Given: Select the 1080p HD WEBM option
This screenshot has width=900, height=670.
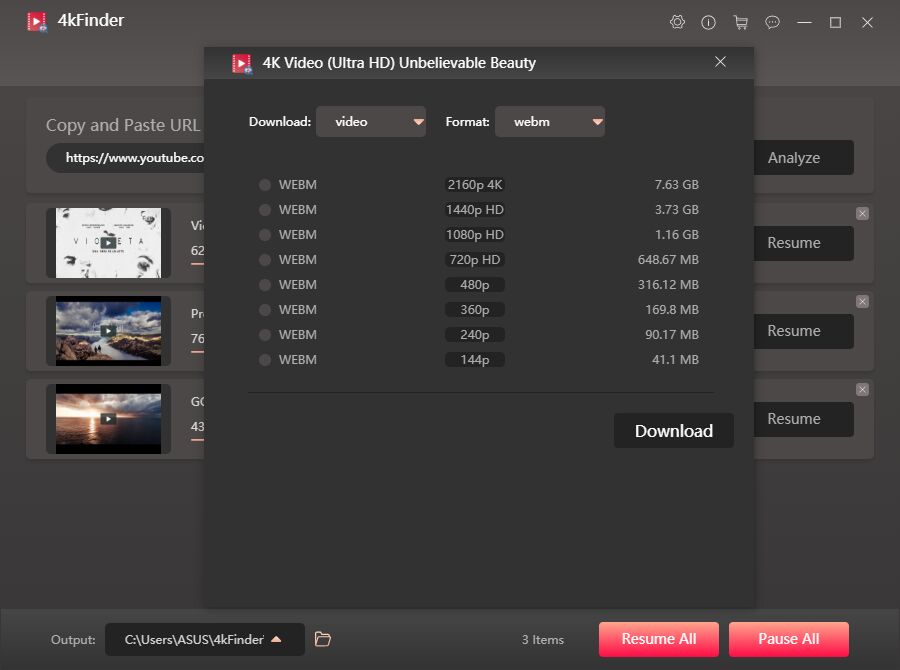Looking at the screenshot, I should (x=263, y=234).
